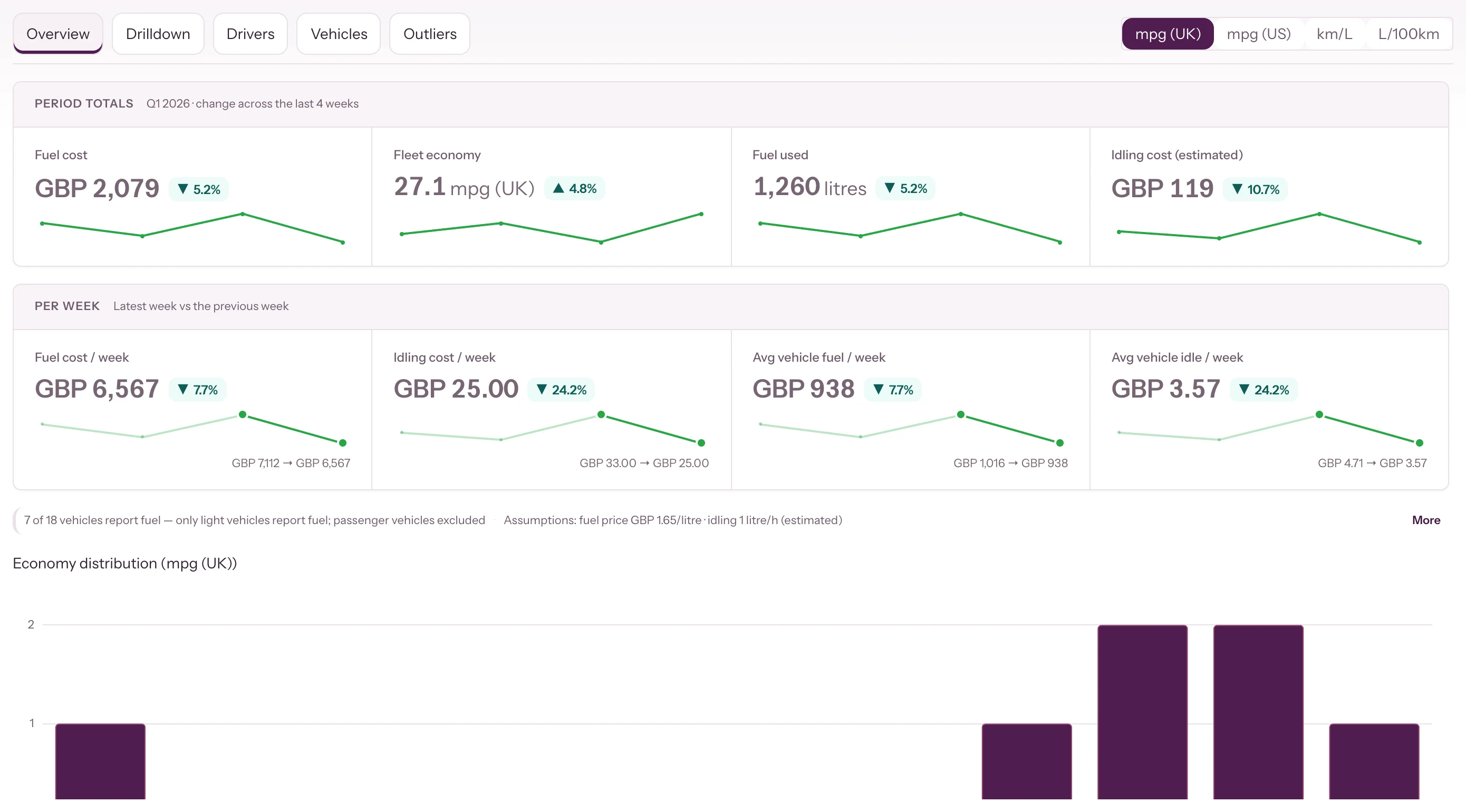Viewport: 1466px width, 812px height.
Task: Click the Fuel used 5.2% decrease badge
Action: (x=905, y=188)
